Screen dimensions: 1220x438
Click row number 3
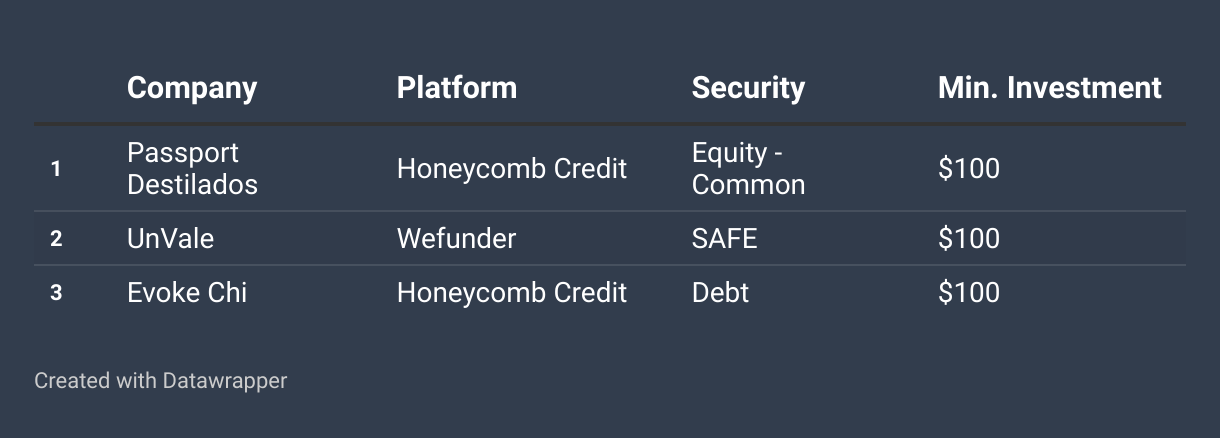click(x=56, y=293)
